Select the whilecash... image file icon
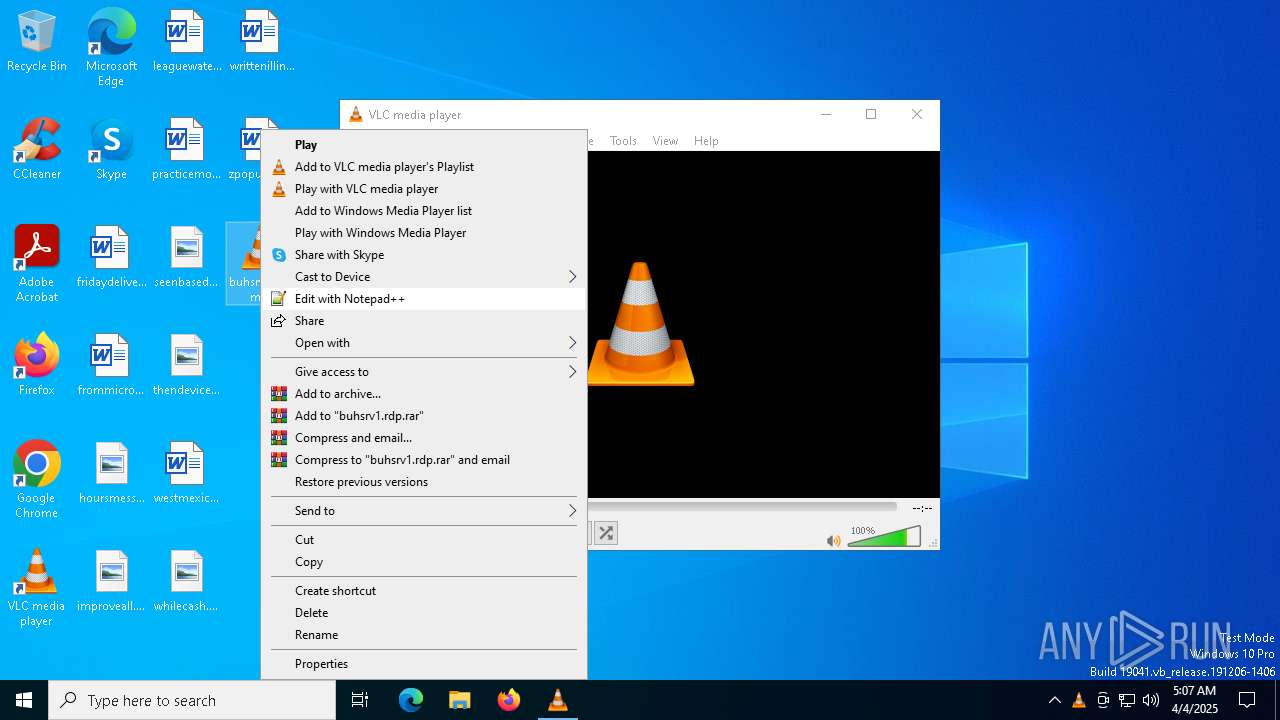Viewport: 1280px width, 720px height. (187, 582)
